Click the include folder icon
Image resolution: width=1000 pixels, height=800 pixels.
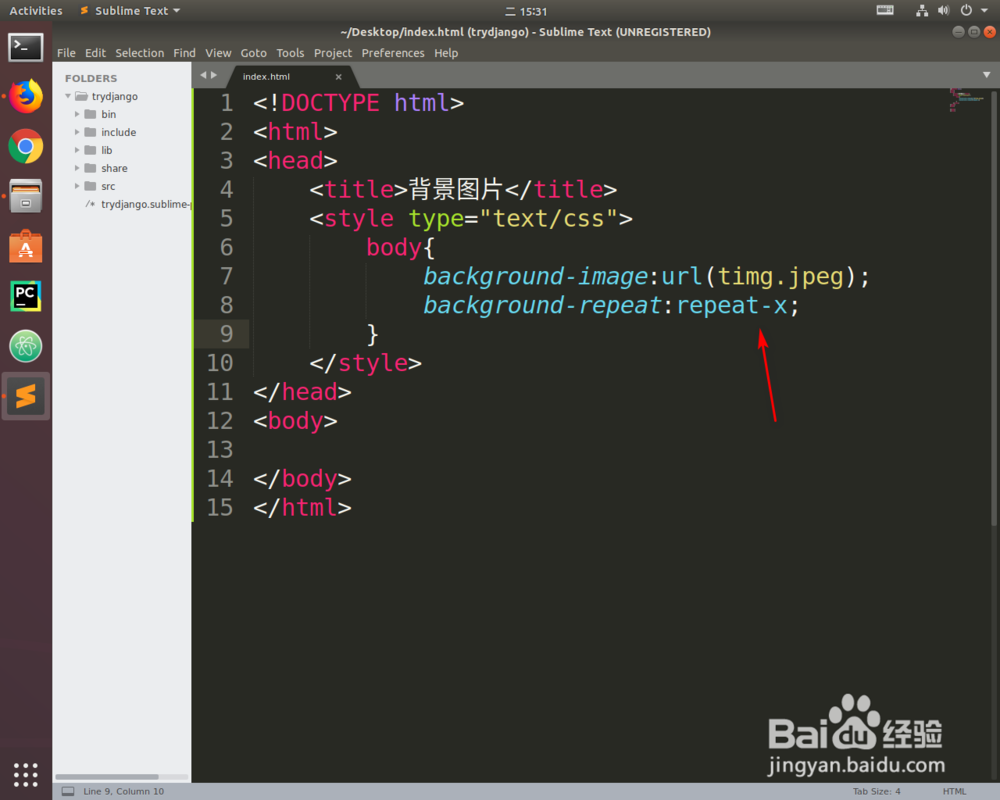[x=91, y=132]
